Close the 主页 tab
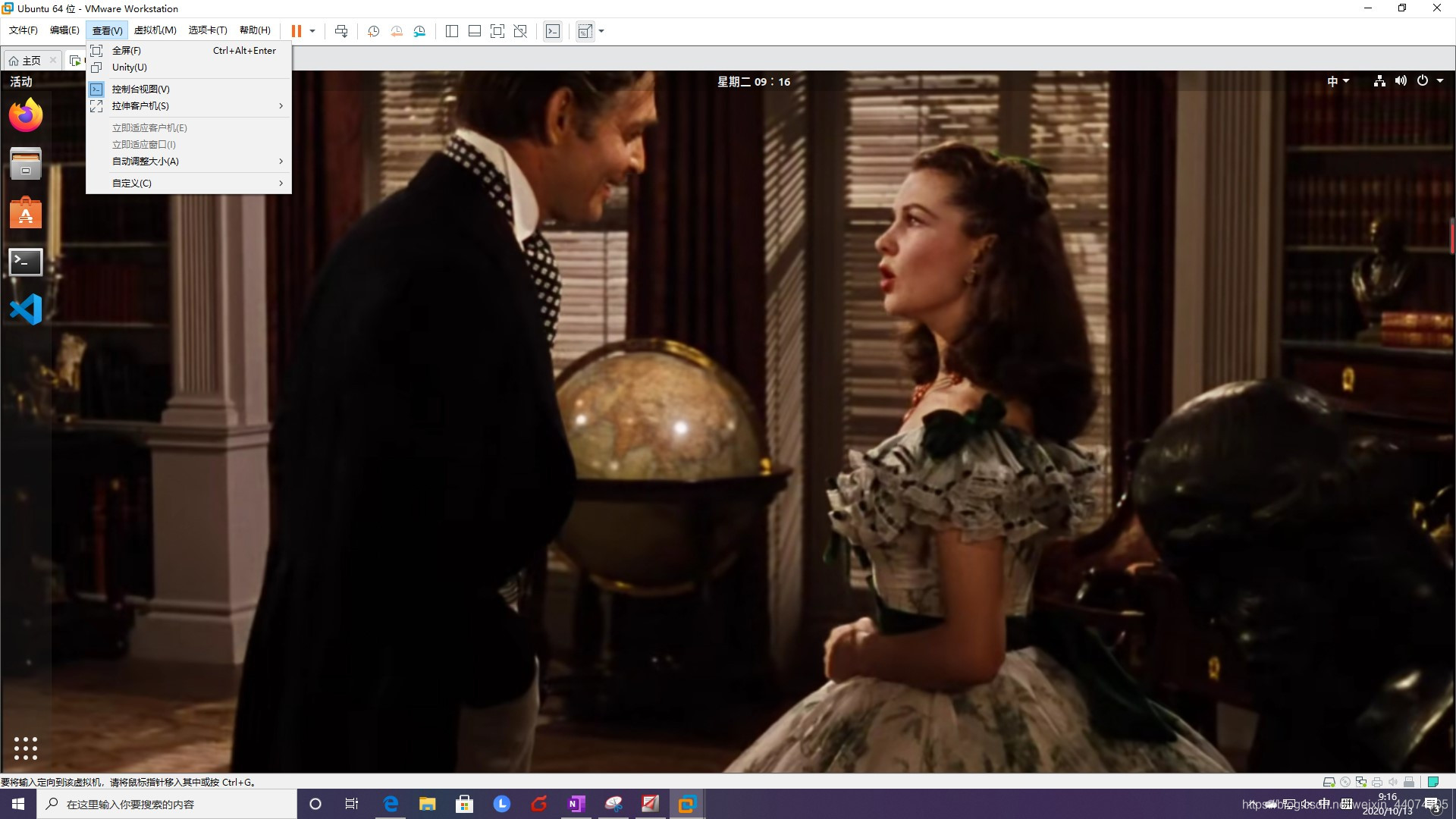Screen dimensions: 1456x819 (x=52, y=61)
